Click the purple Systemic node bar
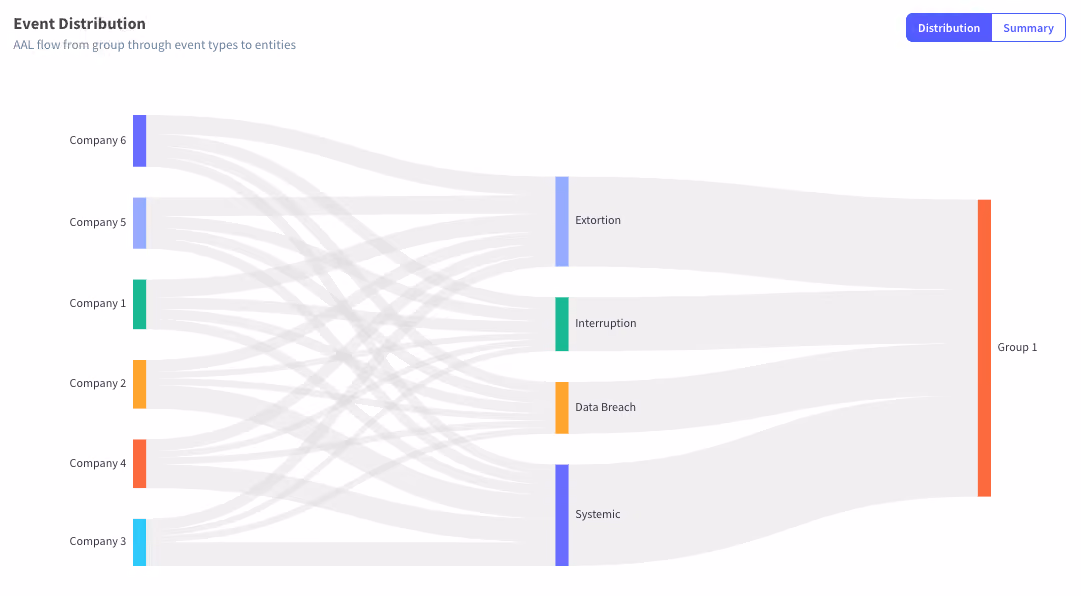1081x596 pixels. click(x=562, y=515)
